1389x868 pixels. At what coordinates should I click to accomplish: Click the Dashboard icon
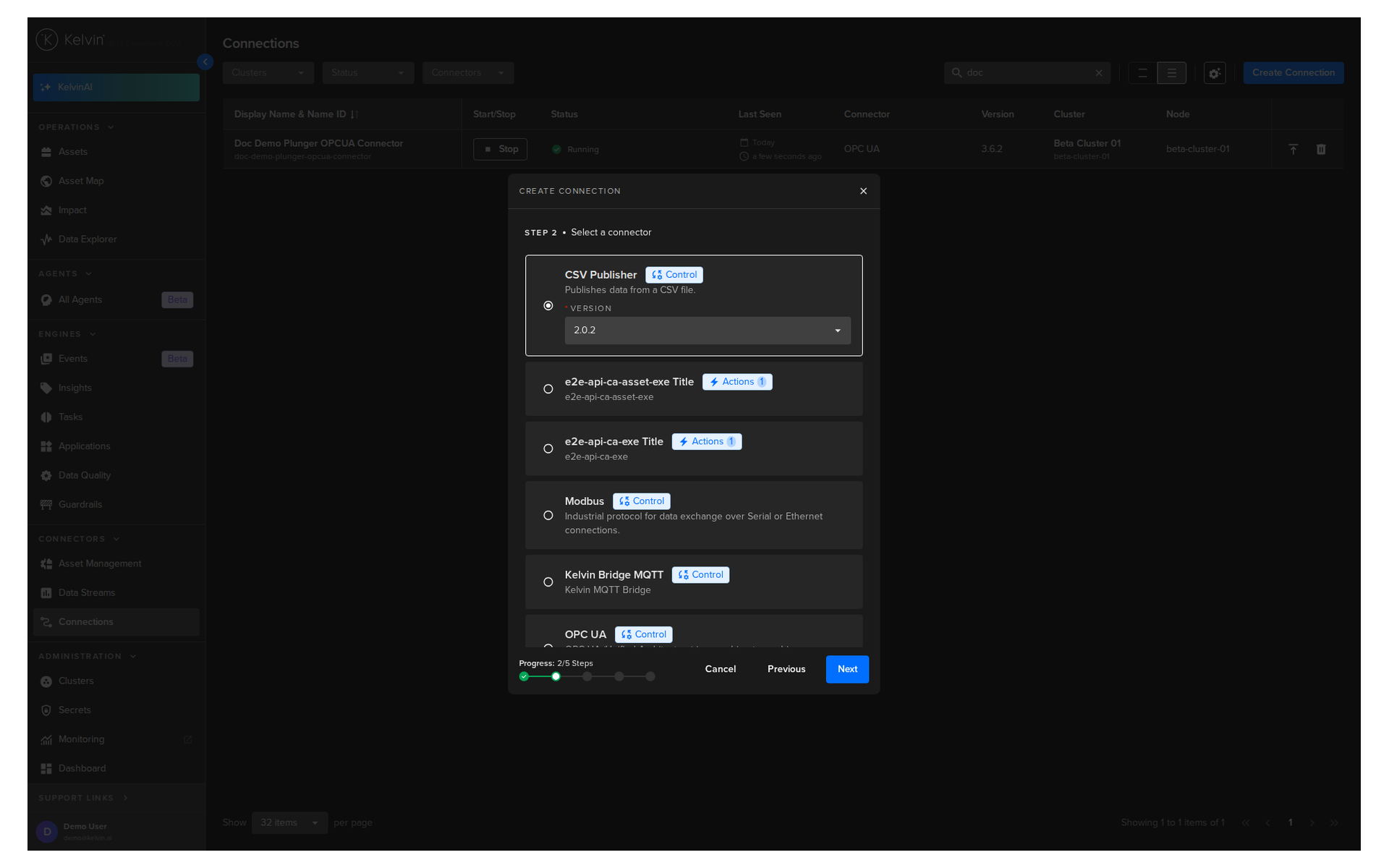(x=46, y=768)
